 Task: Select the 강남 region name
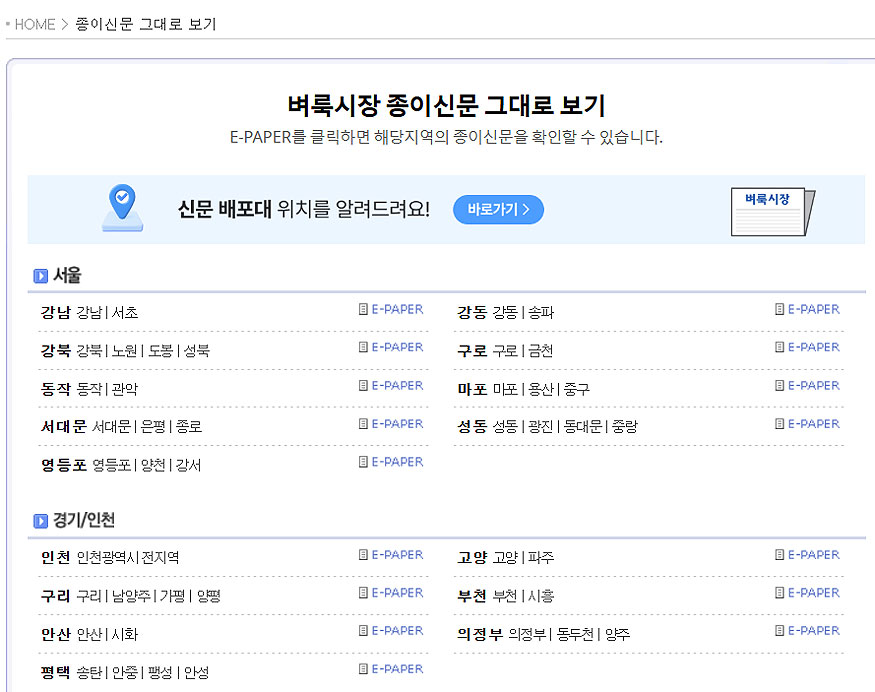(x=56, y=313)
